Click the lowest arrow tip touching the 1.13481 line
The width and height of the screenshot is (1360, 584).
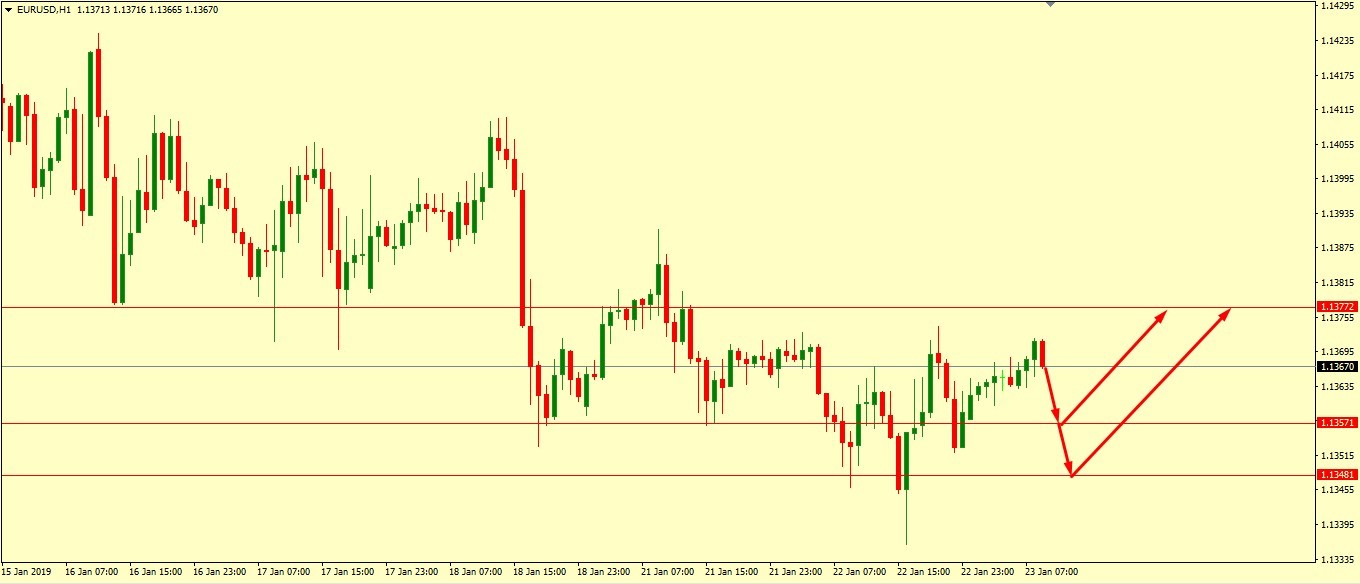pos(1071,474)
